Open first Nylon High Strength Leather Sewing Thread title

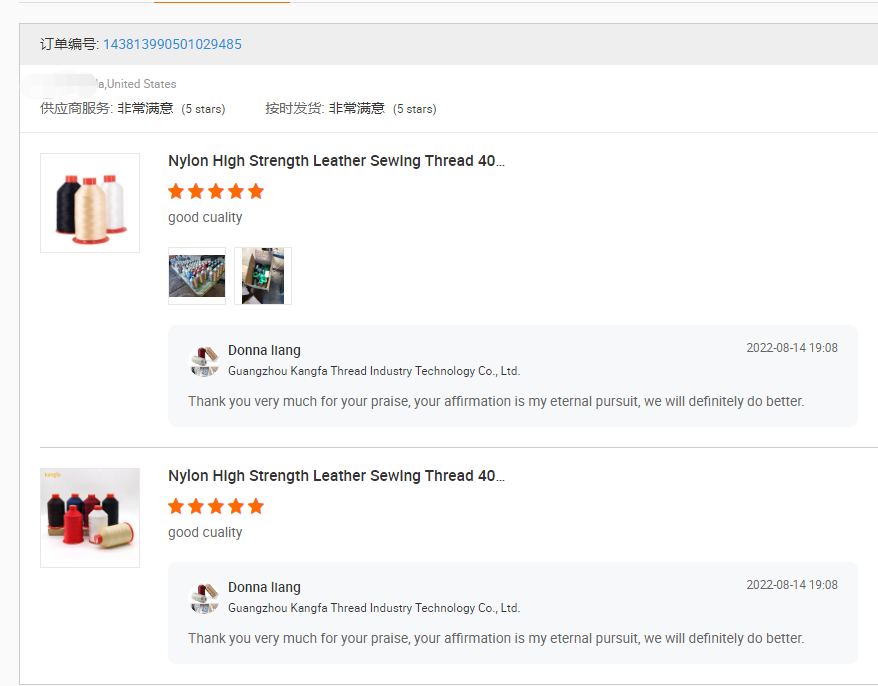(336, 161)
